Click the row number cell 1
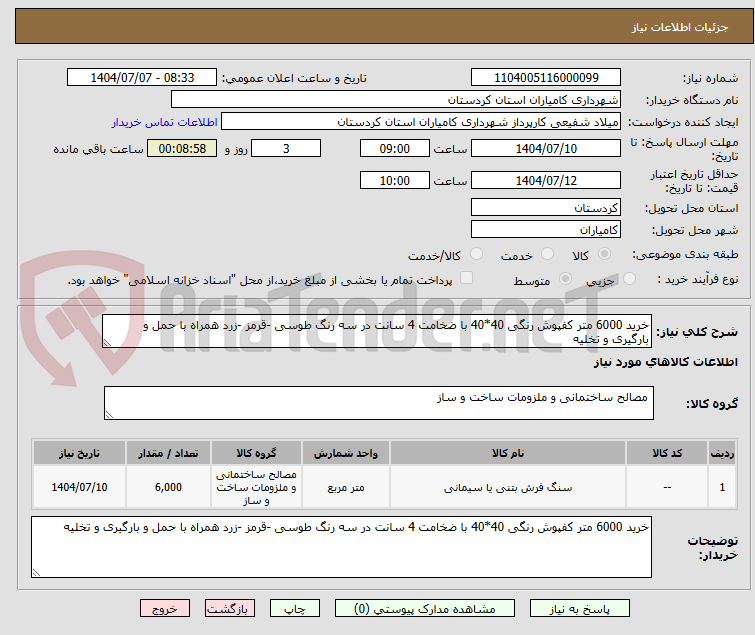 click(x=722, y=487)
